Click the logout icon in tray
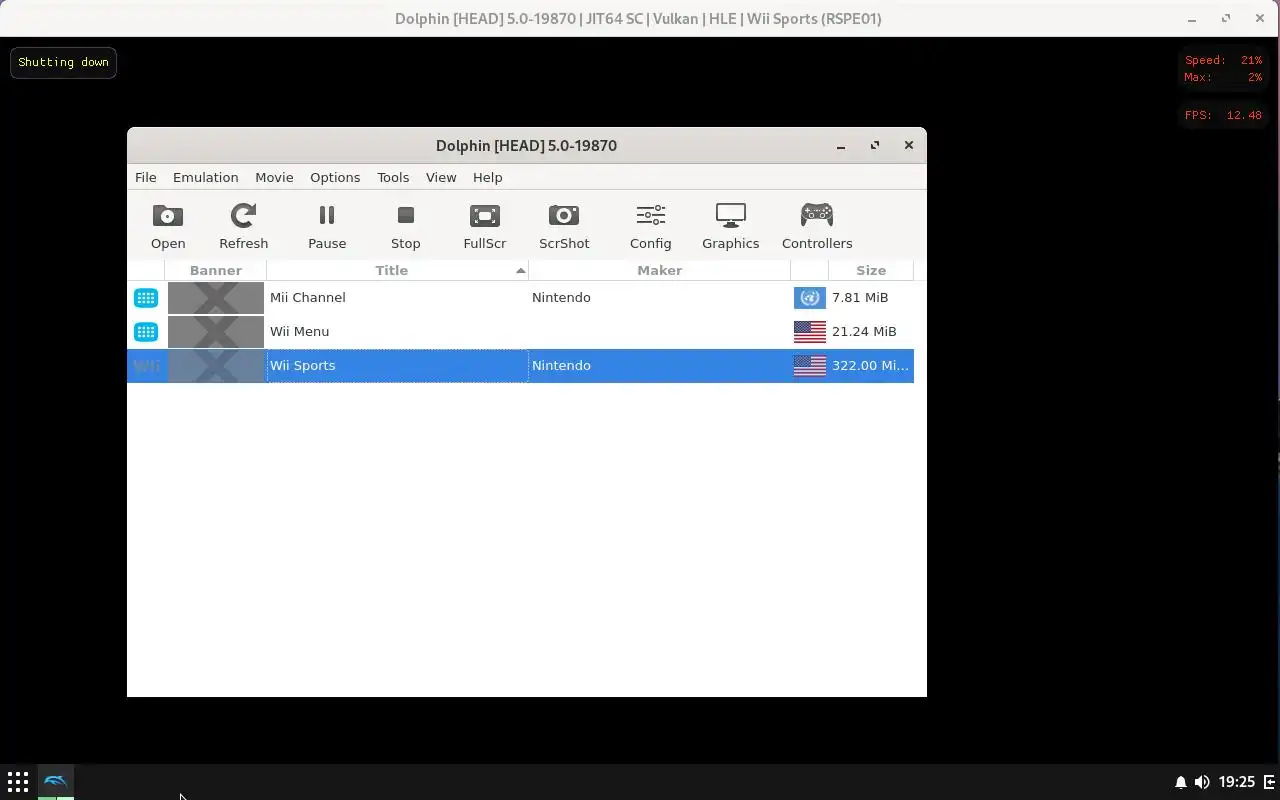The image size is (1280, 800). (x=1270, y=782)
